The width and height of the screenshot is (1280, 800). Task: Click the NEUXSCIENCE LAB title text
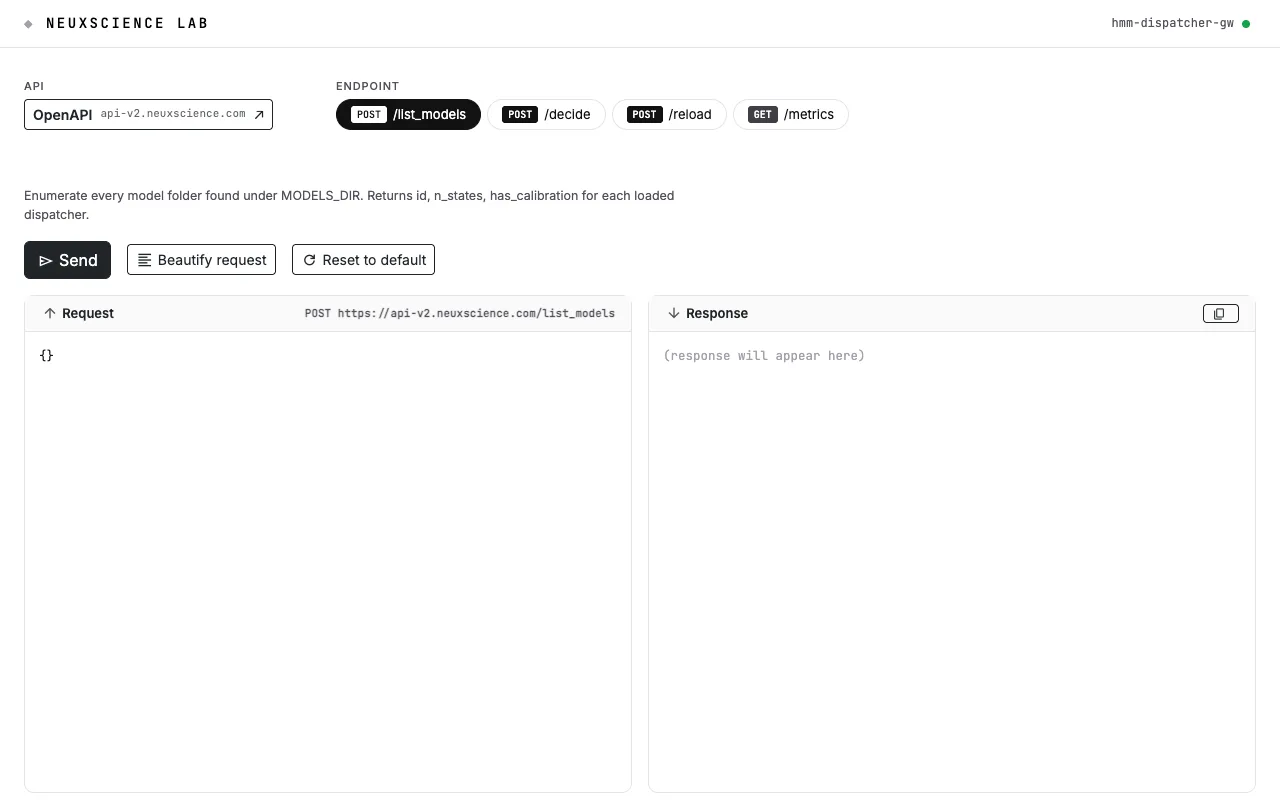(x=127, y=23)
